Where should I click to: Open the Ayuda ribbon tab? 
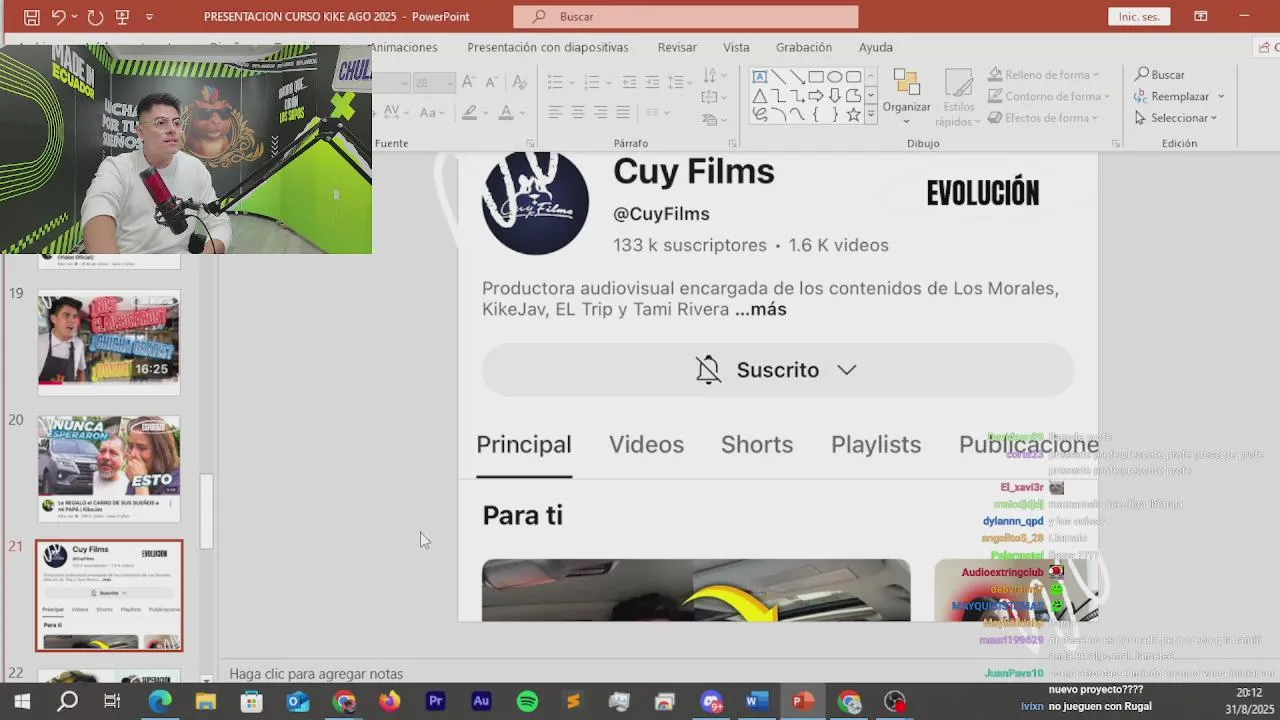[876, 47]
